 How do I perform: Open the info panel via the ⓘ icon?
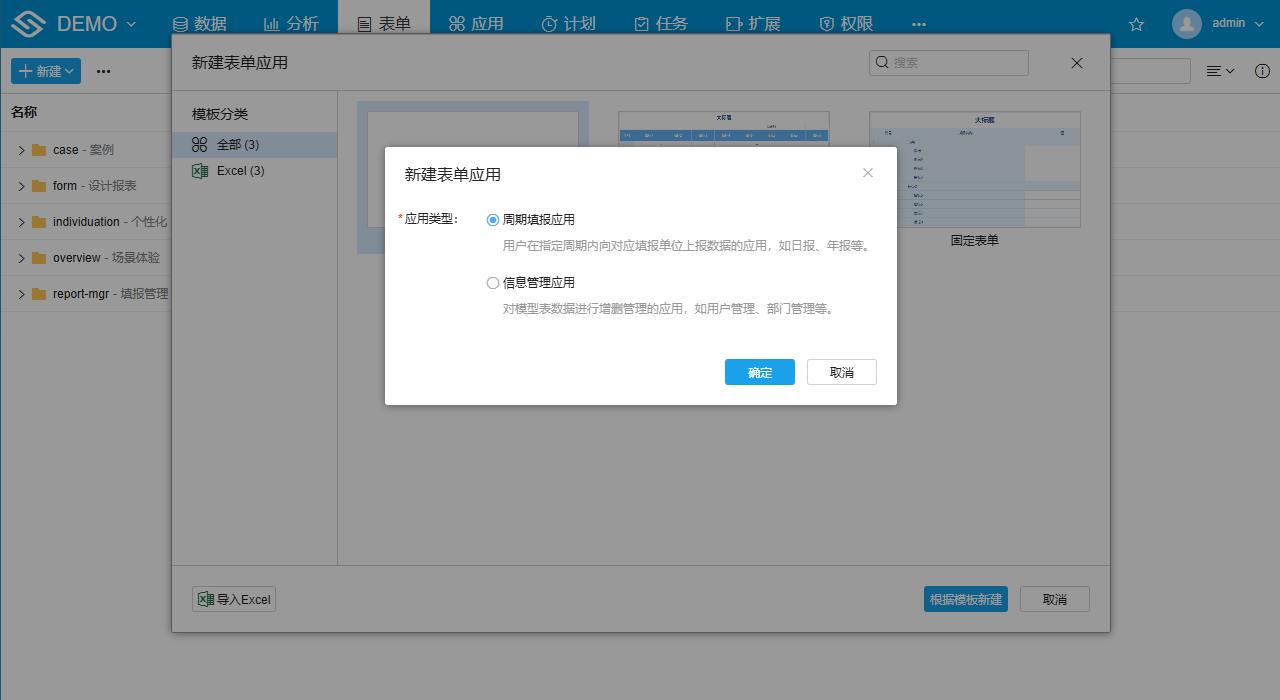tap(1262, 71)
